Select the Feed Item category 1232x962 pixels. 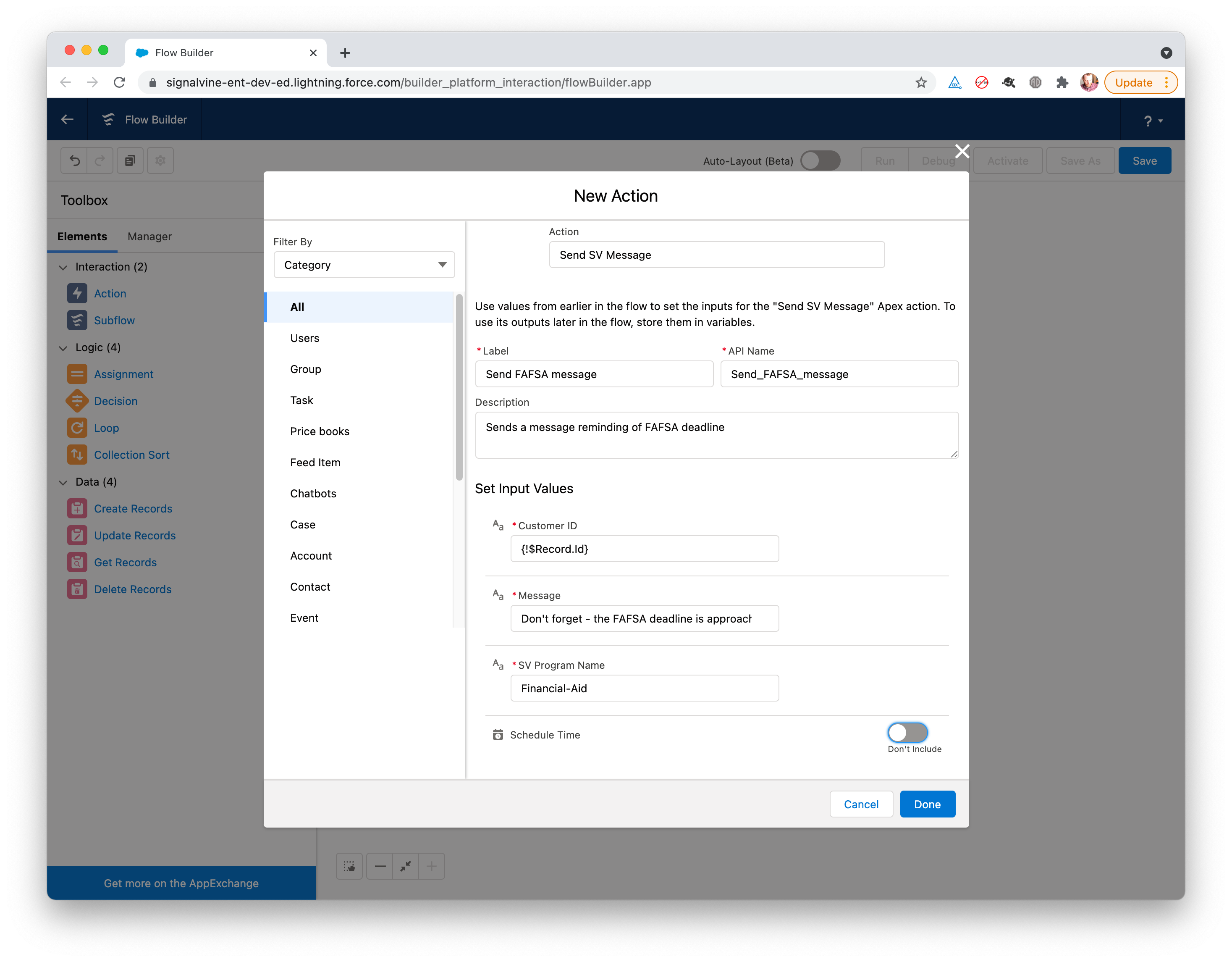coord(359,462)
